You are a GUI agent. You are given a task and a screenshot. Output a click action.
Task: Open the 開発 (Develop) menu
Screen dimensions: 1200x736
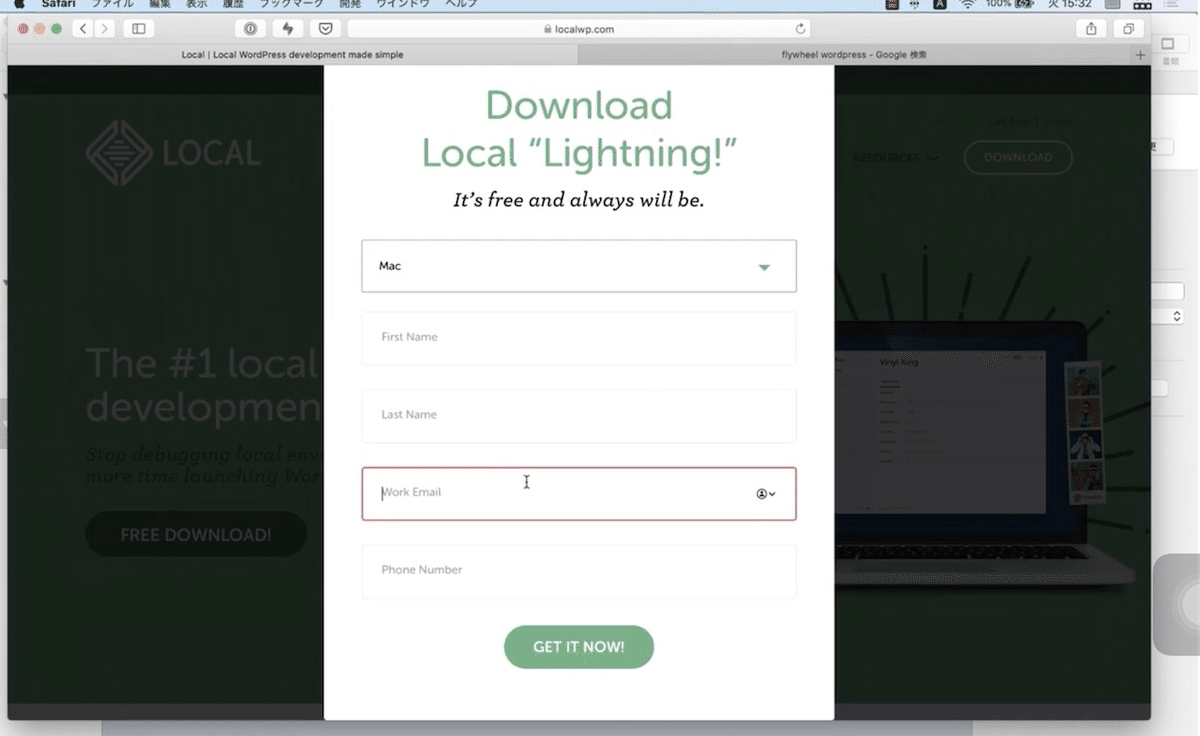(x=350, y=4)
